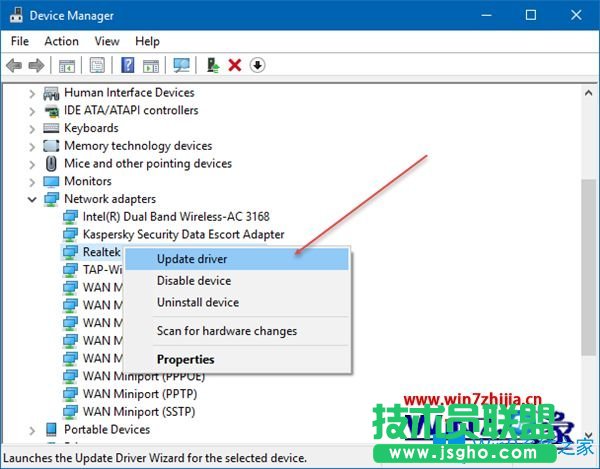The image size is (600, 469).
Task: Select WAN Miniport (PPPOE) entry
Action: (x=144, y=377)
